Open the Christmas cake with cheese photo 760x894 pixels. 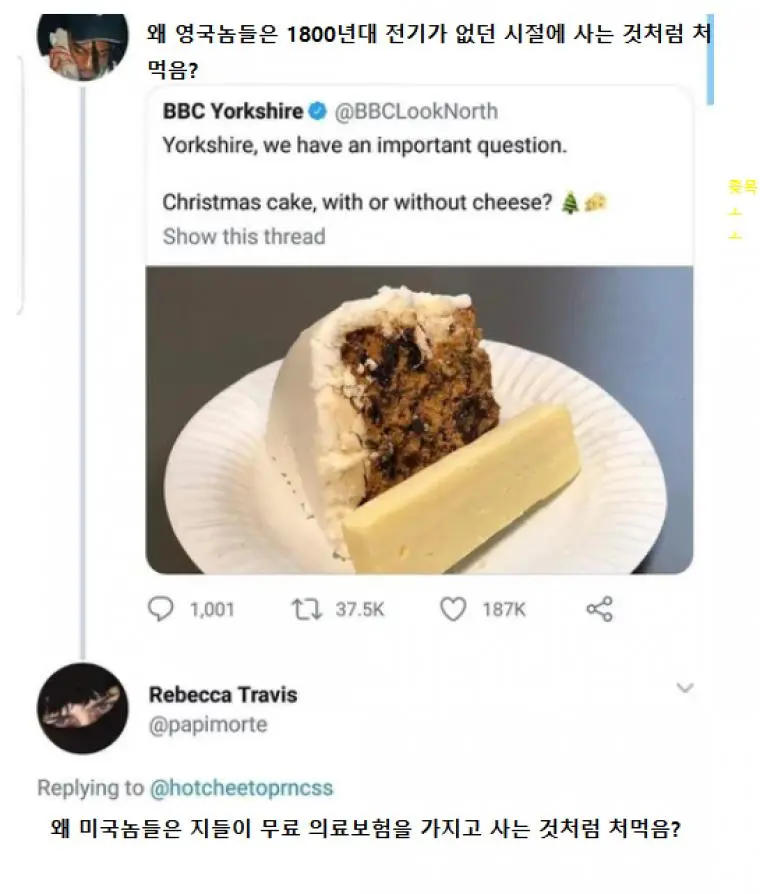419,419
